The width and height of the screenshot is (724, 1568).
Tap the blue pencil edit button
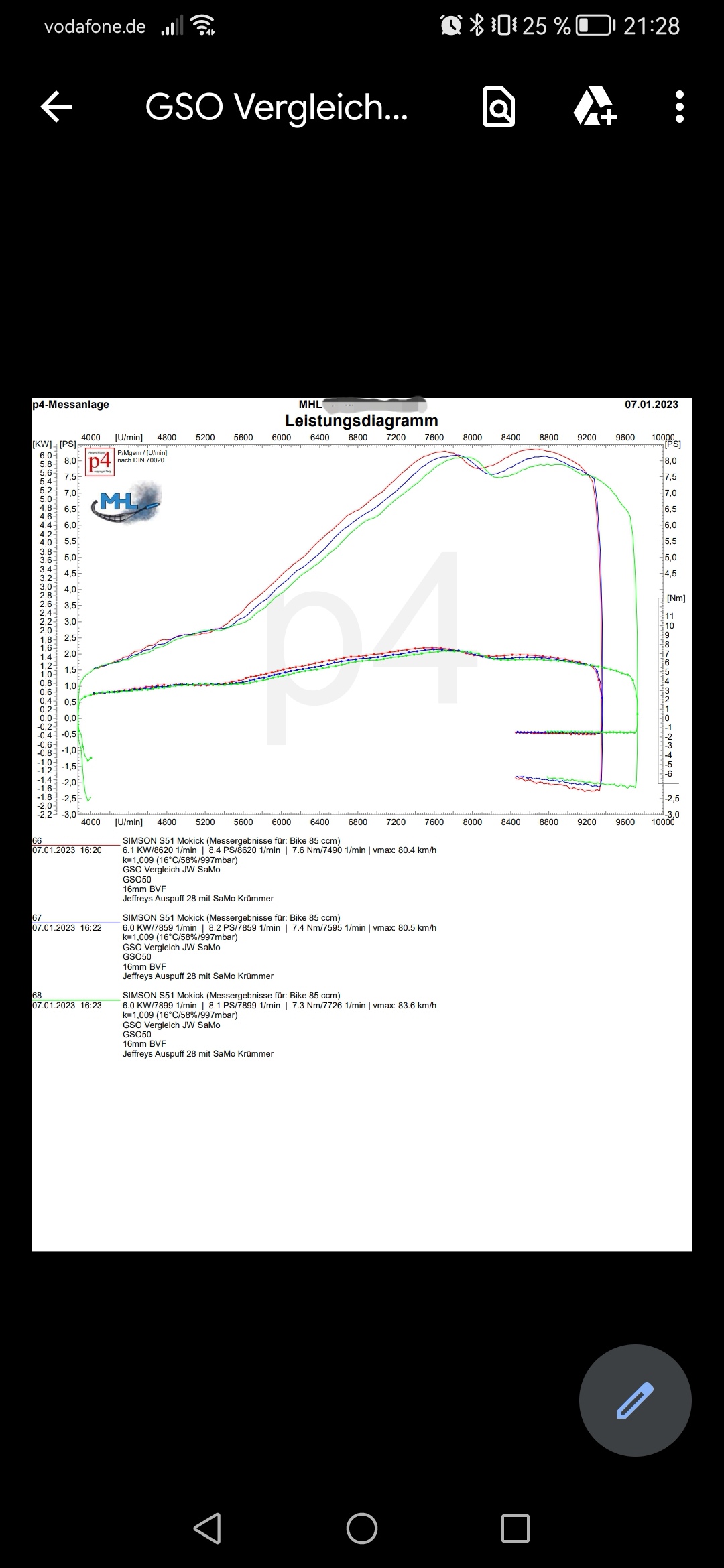635,1400
